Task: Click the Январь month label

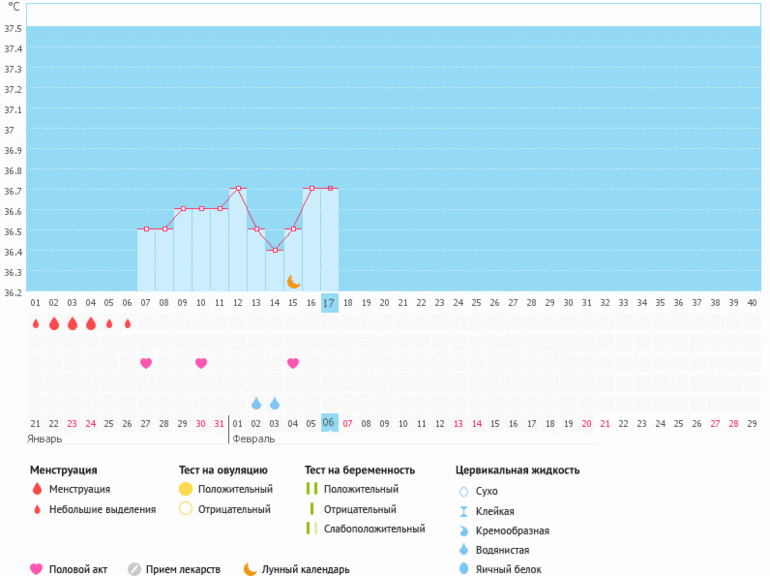Action: click(45, 438)
